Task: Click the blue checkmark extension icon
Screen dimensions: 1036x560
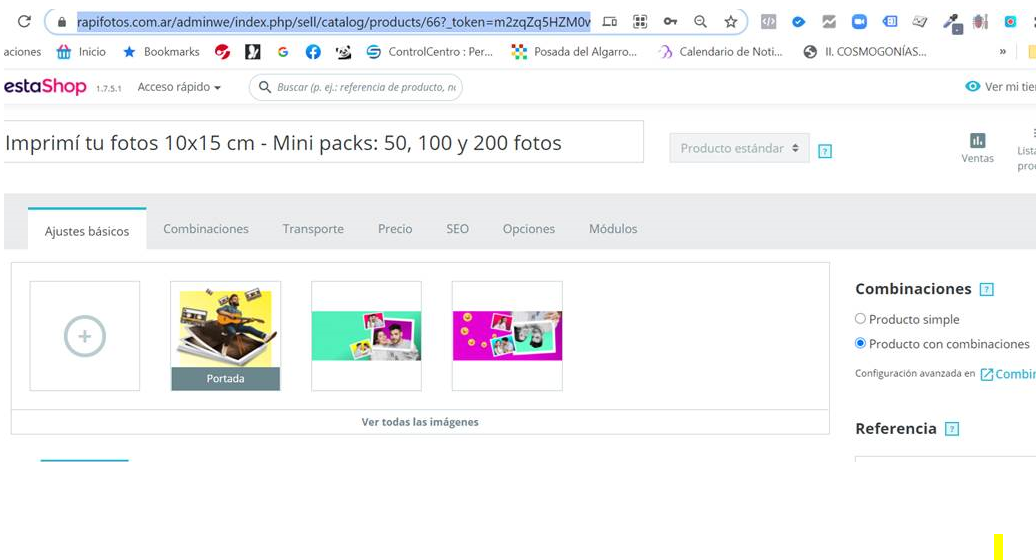Action: click(798, 22)
